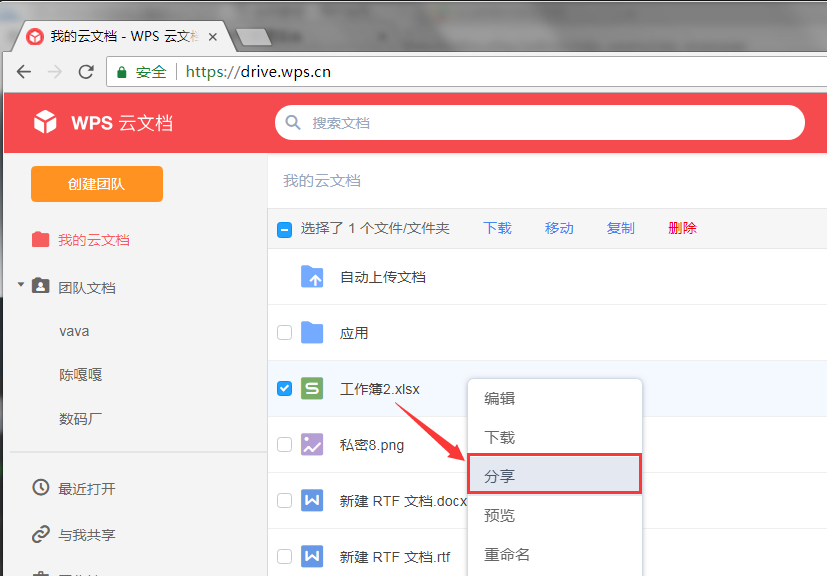This screenshot has width=827, height=576.
Task: Click the browser forward arrow
Action: 55,72
